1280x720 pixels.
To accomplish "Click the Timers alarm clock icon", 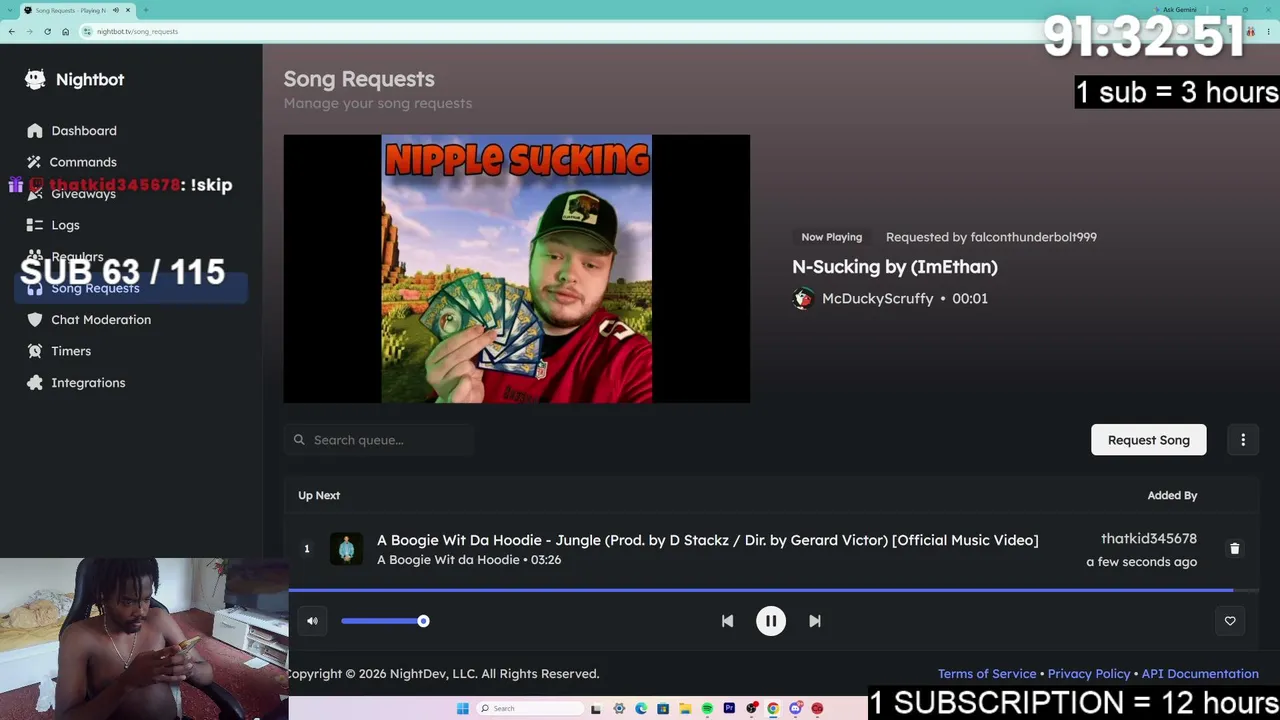I will 35,351.
